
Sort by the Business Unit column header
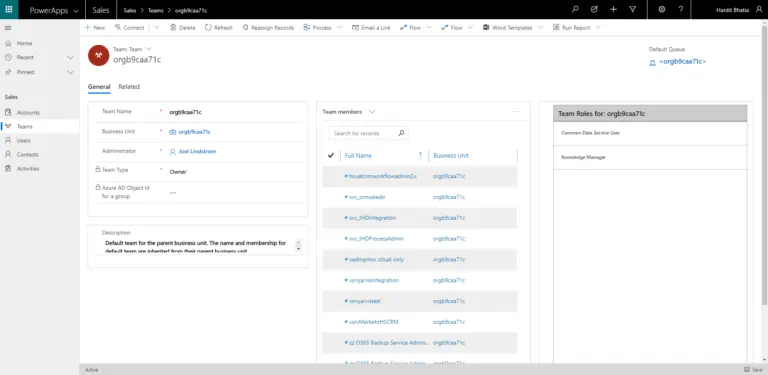pyautogui.click(x=451, y=156)
